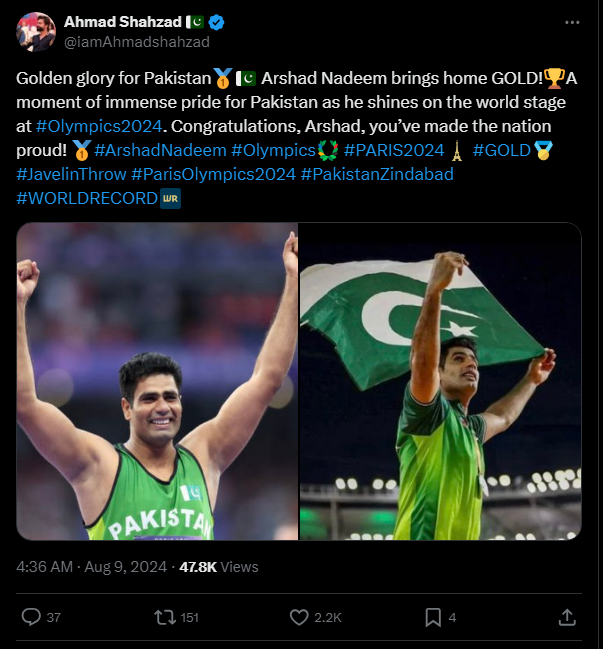Open the @iamAhmadshahzad handle link
Viewport: 603px width, 649px height.
[137, 41]
